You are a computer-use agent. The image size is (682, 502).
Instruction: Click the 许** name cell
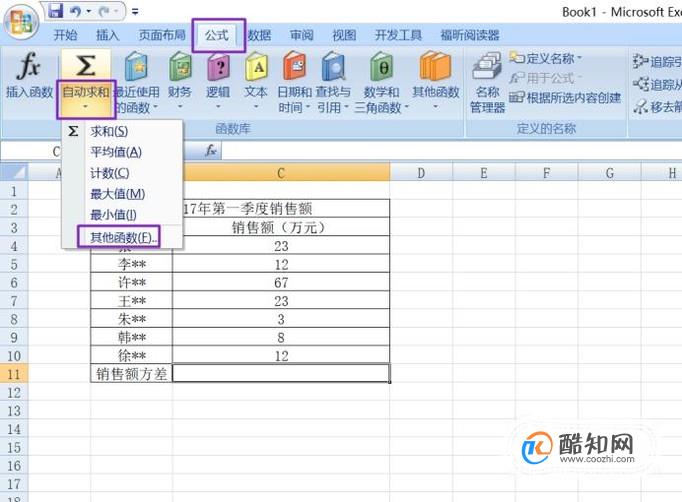pos(131,283)
